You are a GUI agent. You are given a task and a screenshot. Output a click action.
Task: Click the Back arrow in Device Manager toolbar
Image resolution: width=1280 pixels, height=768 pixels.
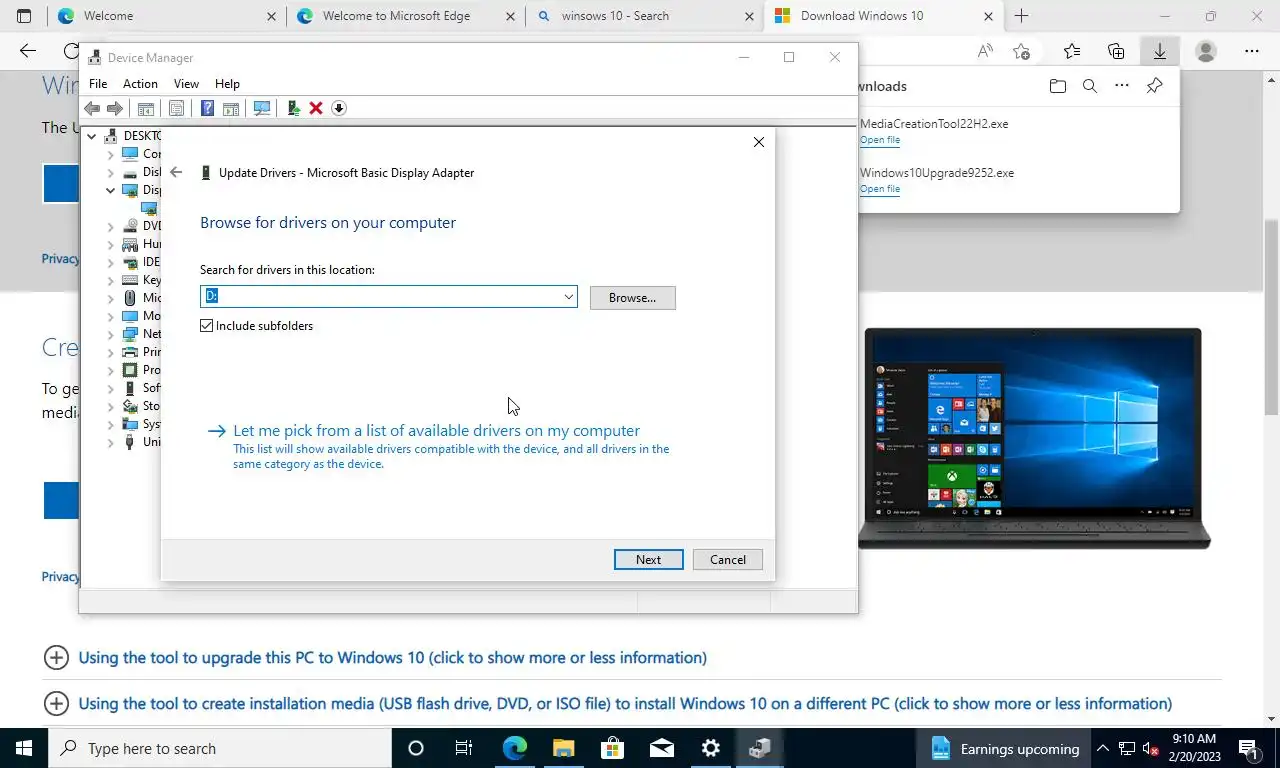[x=92, y=108]
